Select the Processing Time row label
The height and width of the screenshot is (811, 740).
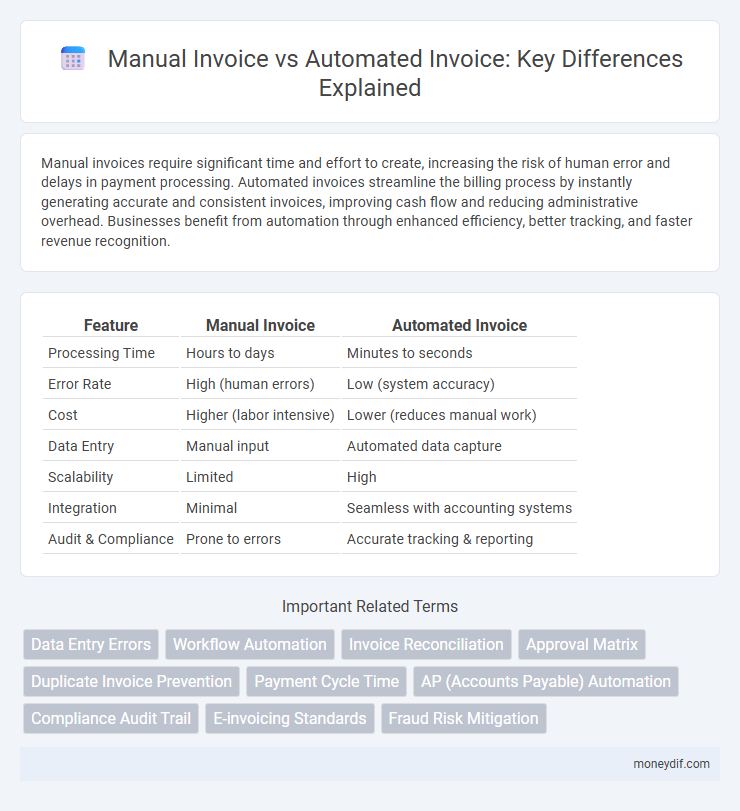[x=111, y=353]
